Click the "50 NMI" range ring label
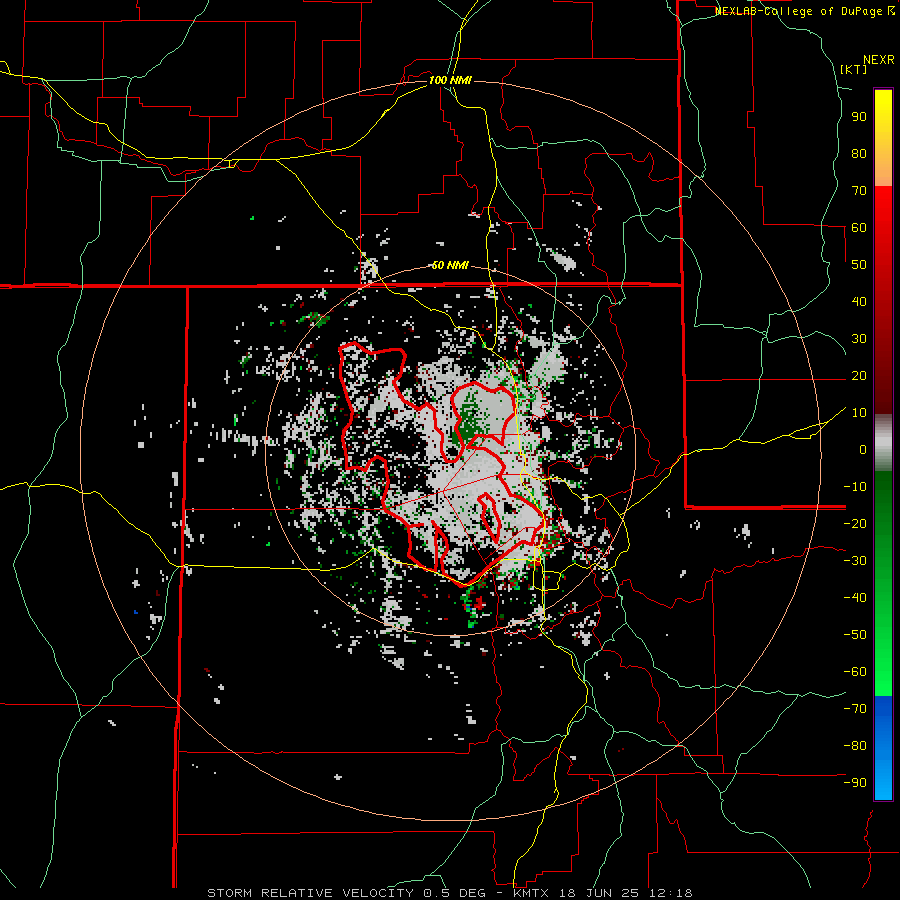 pos(450,265)
